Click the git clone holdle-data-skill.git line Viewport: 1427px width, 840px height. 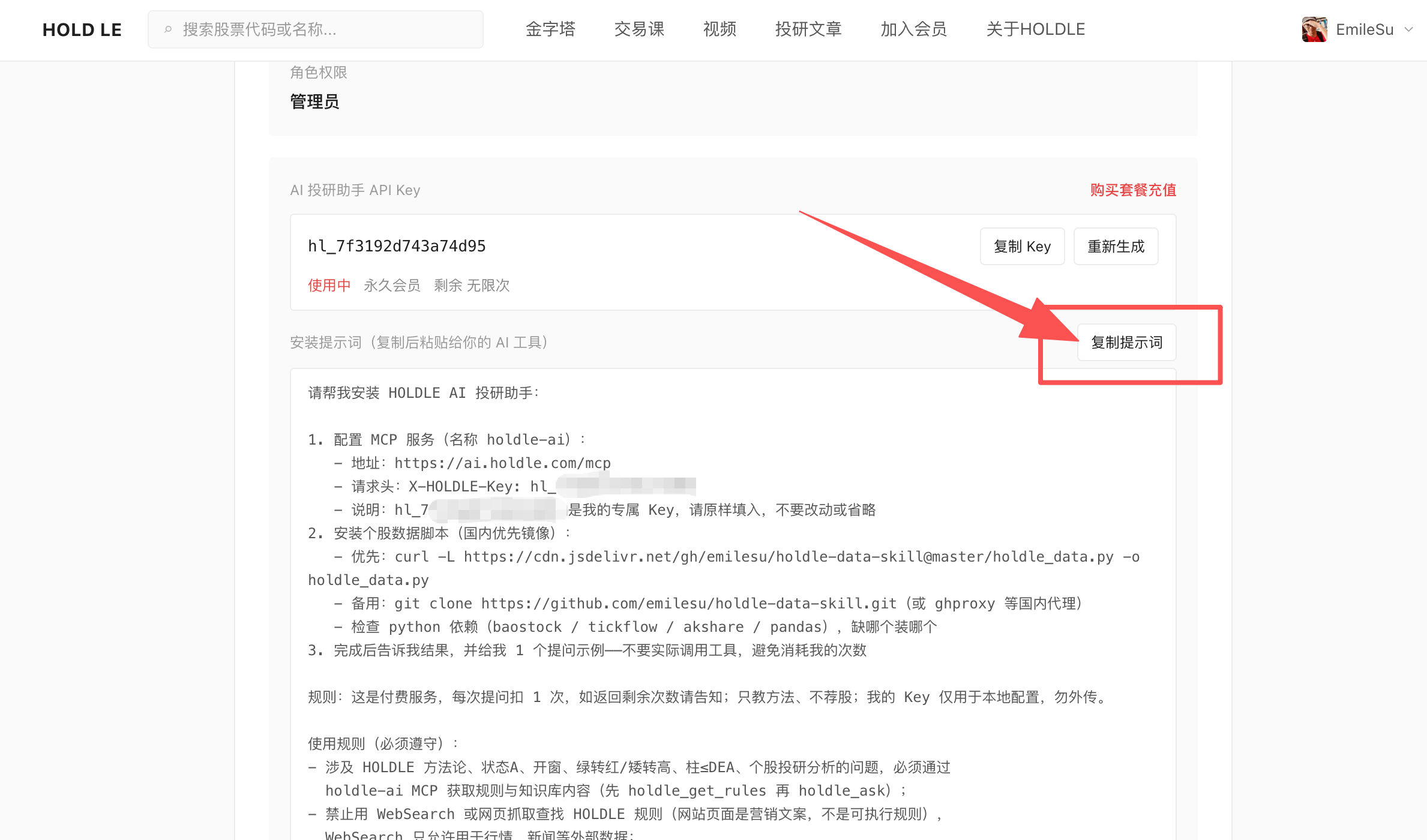click(x=708, y=604)
